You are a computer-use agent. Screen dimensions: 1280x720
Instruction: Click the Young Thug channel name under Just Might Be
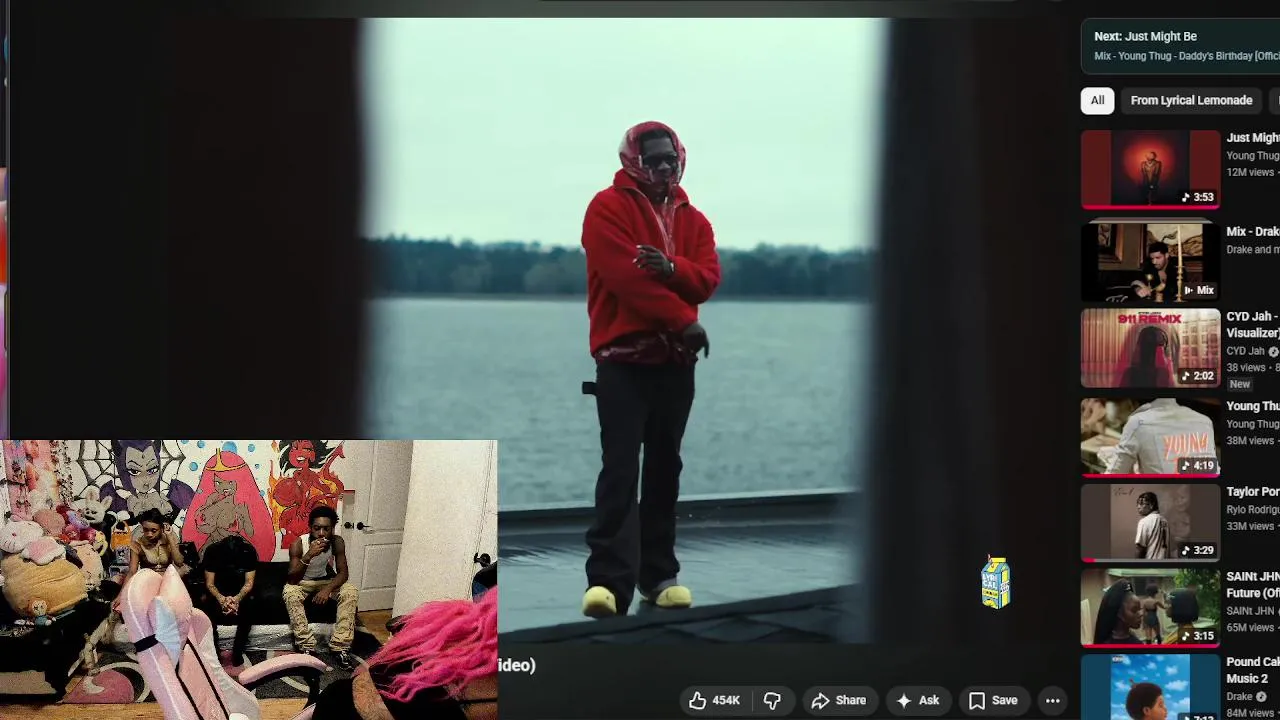pyautogui.click(x=1253, y=156)
